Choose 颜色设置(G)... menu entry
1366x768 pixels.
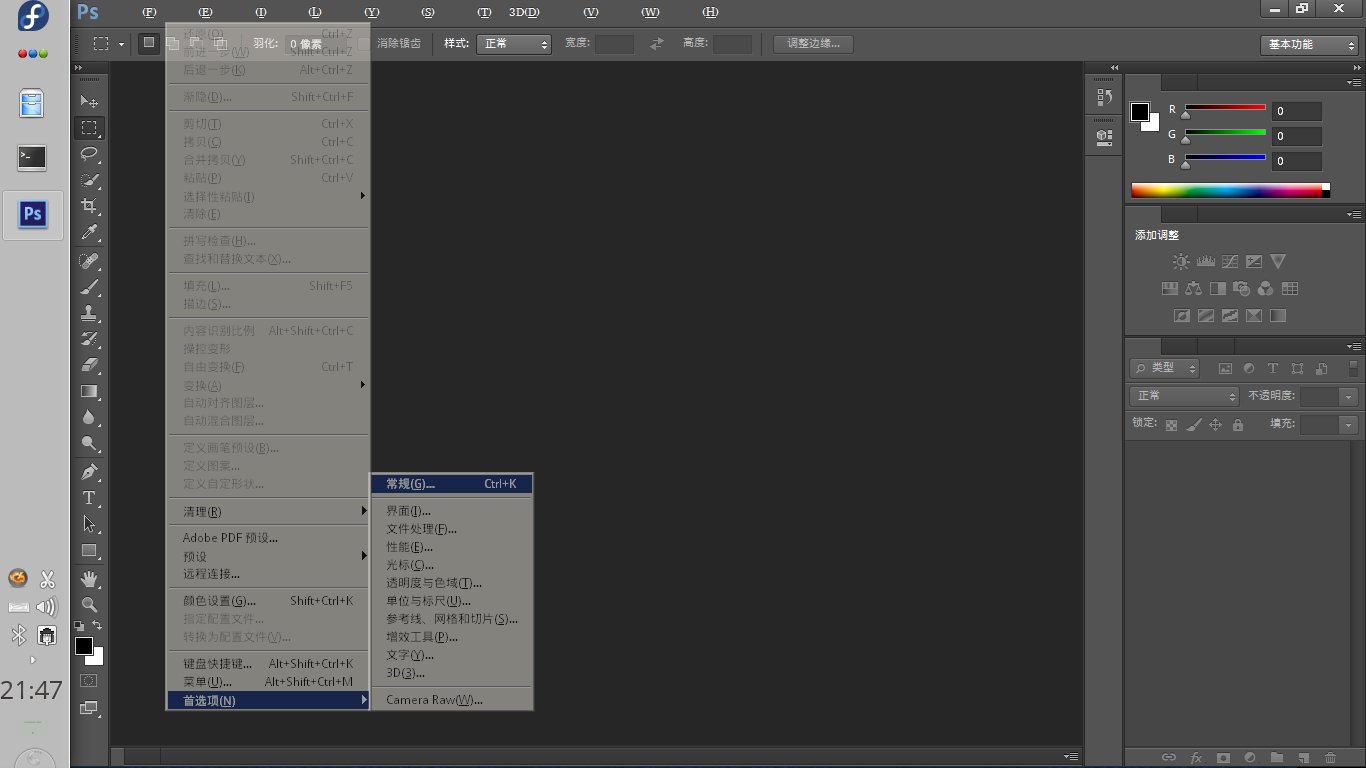coord(268,601)
